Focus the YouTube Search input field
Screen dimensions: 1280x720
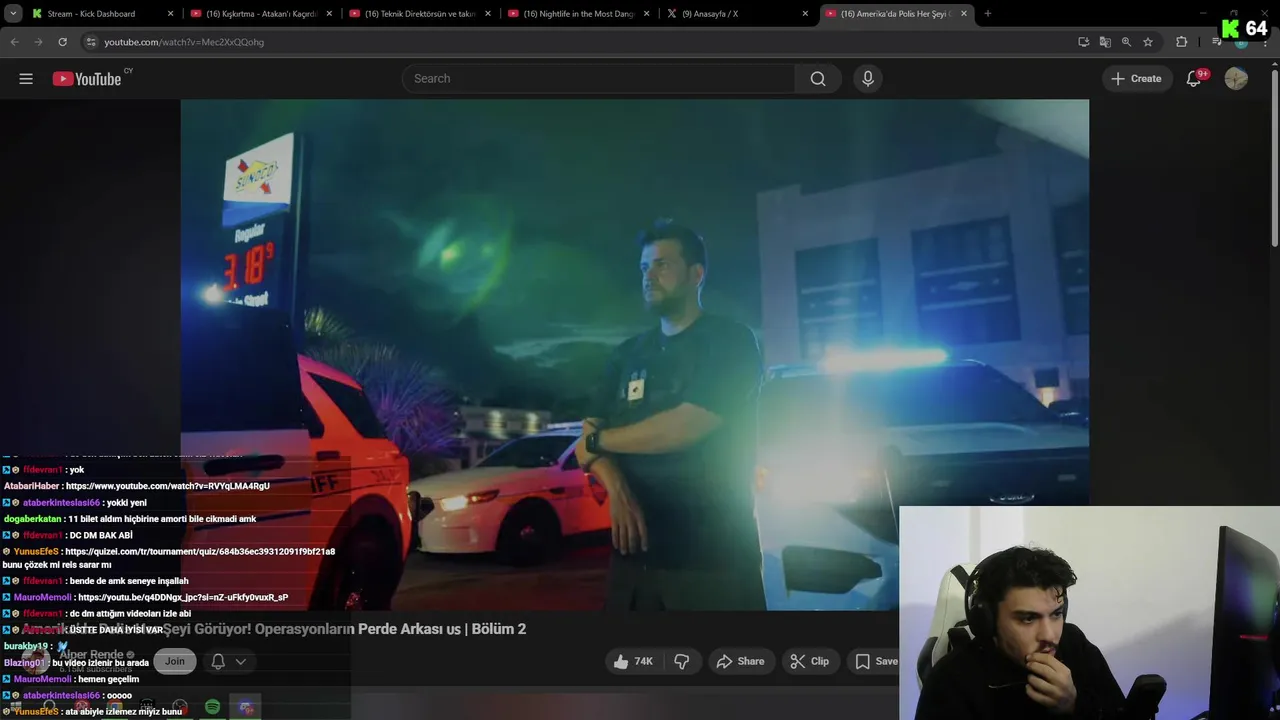[x=600, y=79]
